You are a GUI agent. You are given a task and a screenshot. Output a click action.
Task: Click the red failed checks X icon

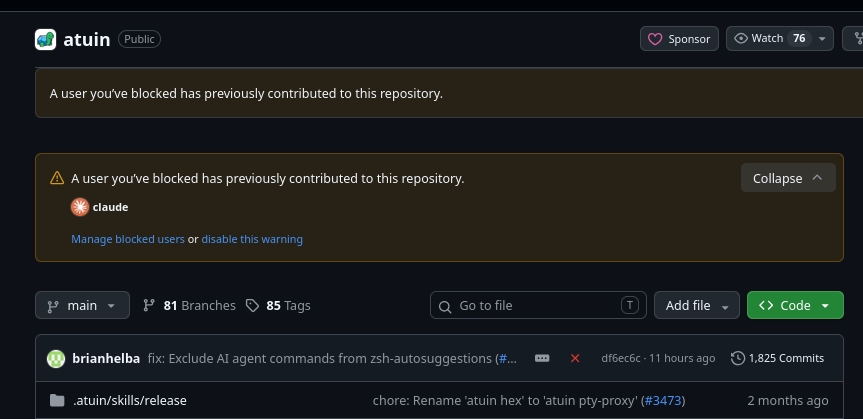[575, 358]
